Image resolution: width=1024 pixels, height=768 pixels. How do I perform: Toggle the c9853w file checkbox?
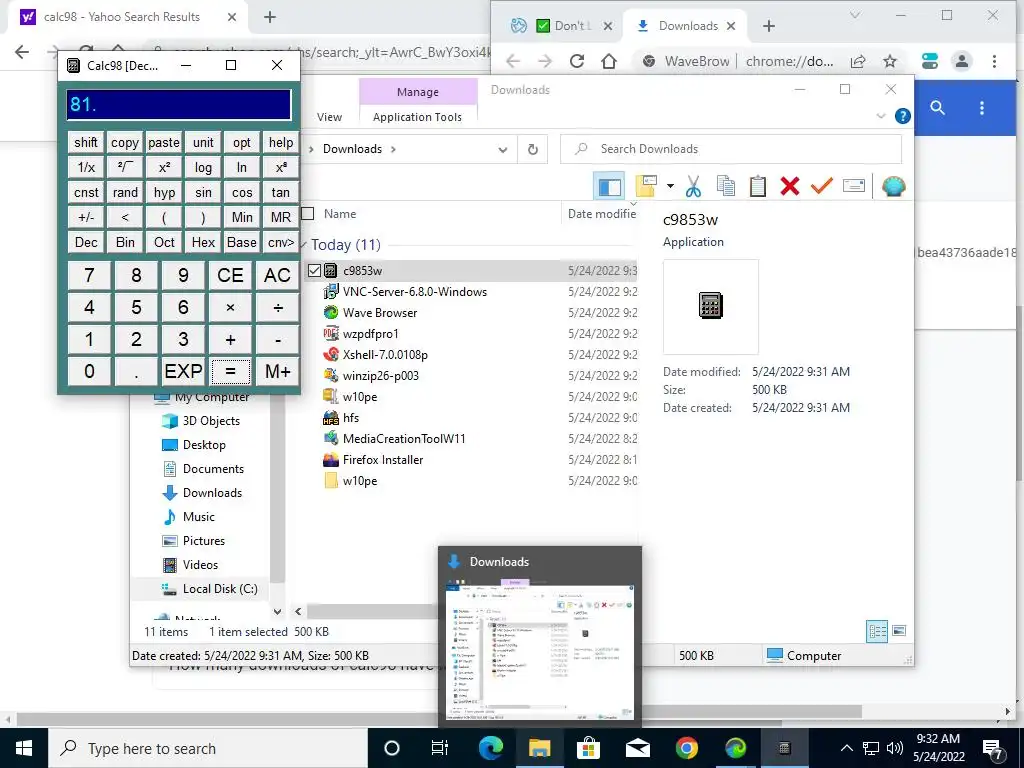(x=314, y=270)
